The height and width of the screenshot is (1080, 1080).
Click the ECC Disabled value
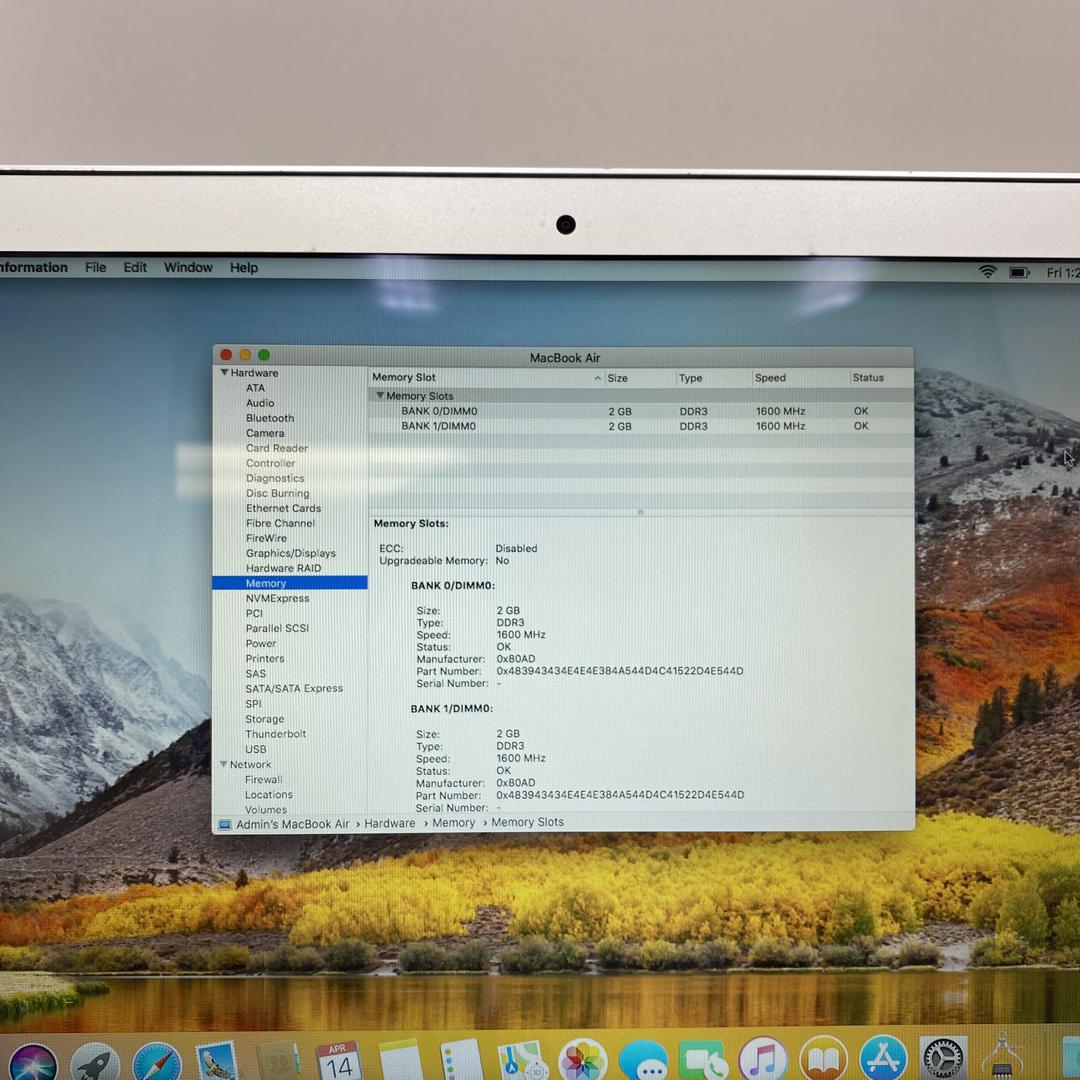pos(516,548)
